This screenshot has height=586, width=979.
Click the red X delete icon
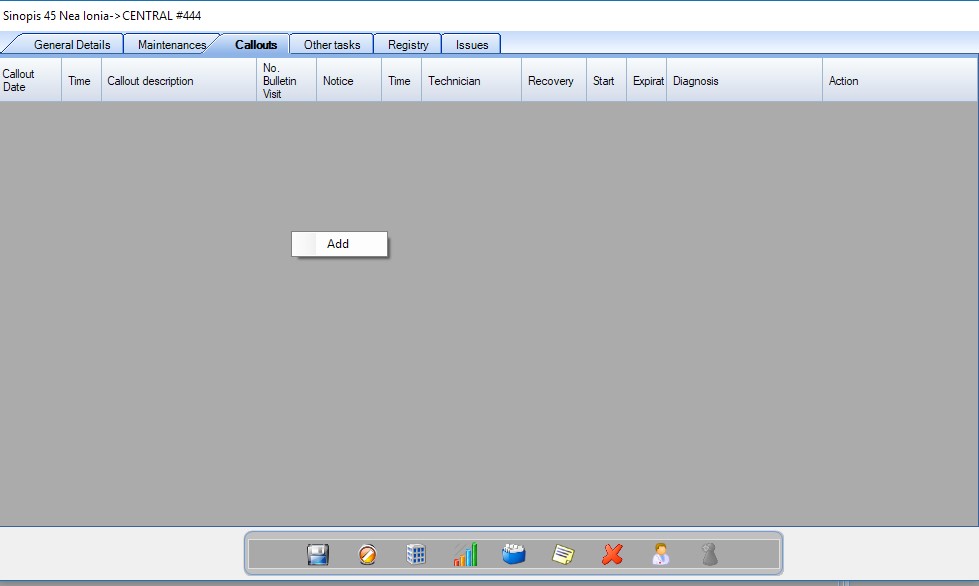tap(612, 554)
